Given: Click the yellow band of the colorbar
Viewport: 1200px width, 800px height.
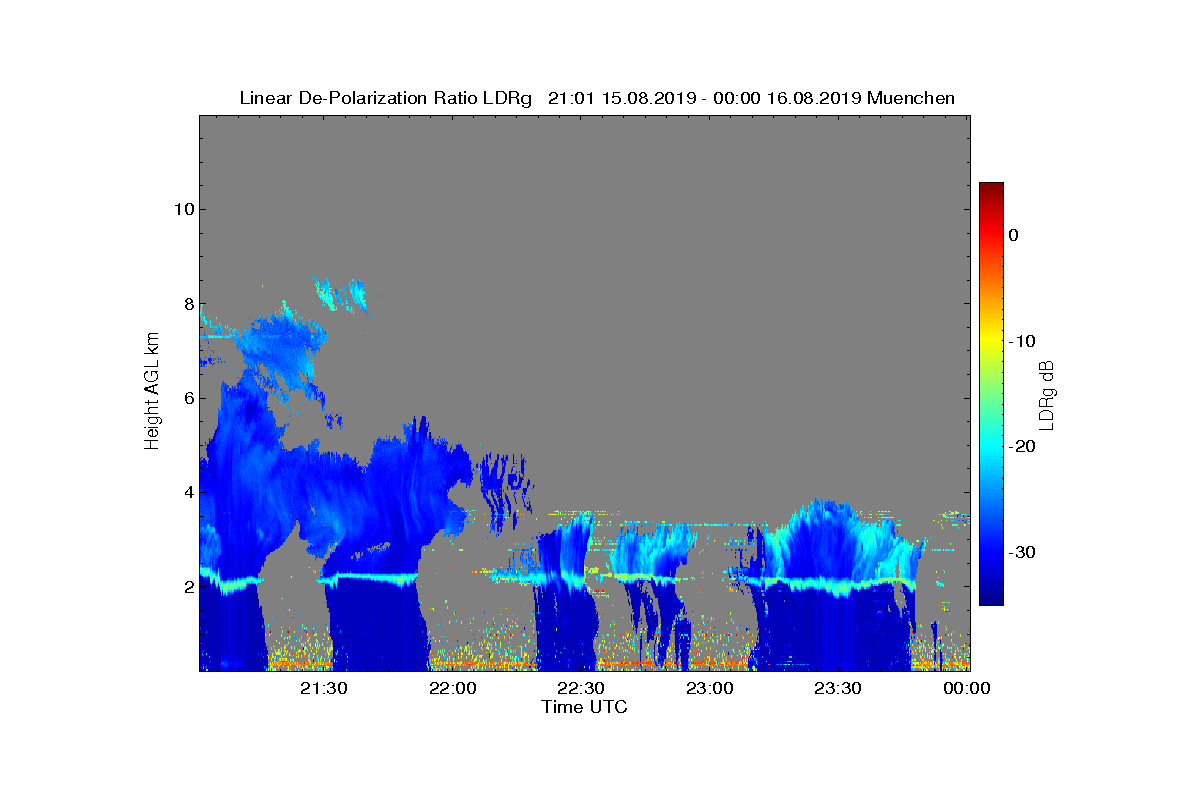Looking at the screenshot, I should 991,341.
